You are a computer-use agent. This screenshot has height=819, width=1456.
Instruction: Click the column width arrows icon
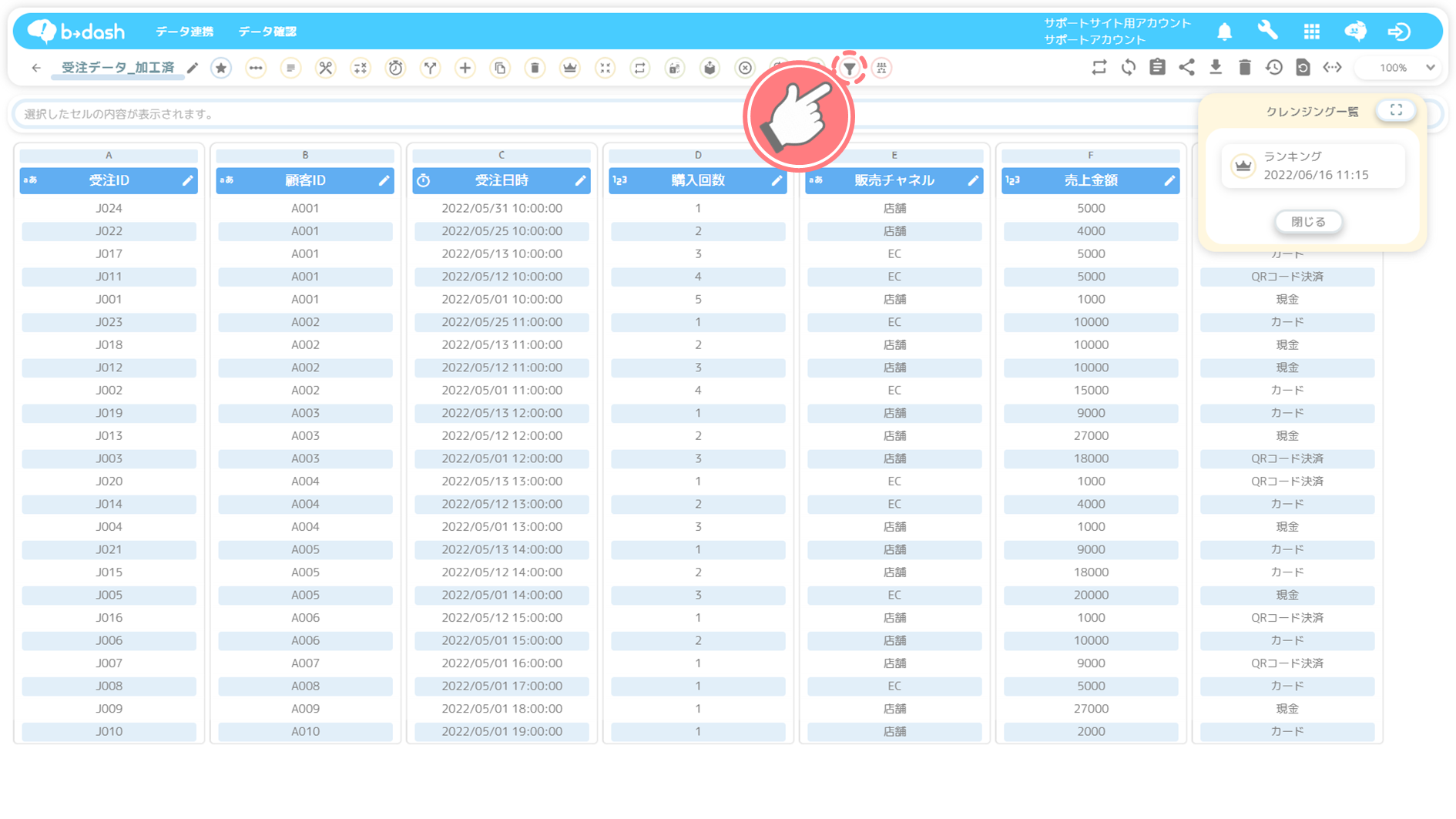point(1332,67)
